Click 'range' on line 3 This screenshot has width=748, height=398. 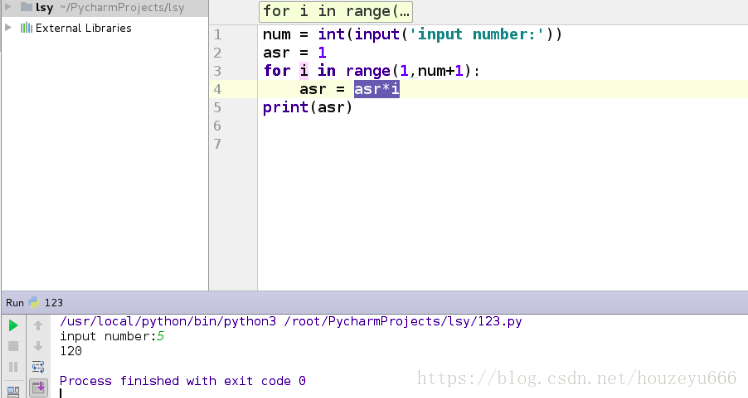pos(368,71)
